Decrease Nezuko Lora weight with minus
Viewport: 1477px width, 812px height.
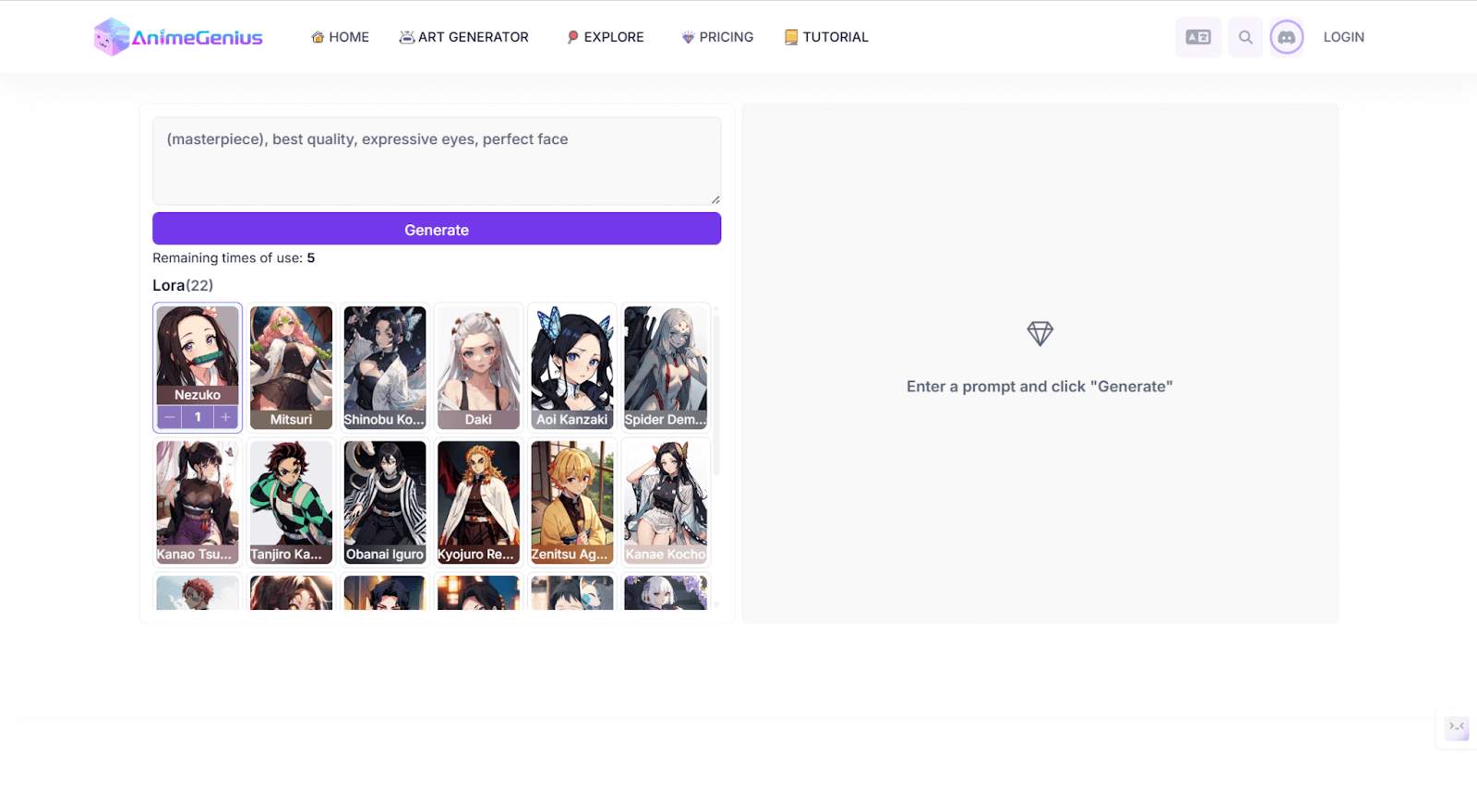coord(169,417)
